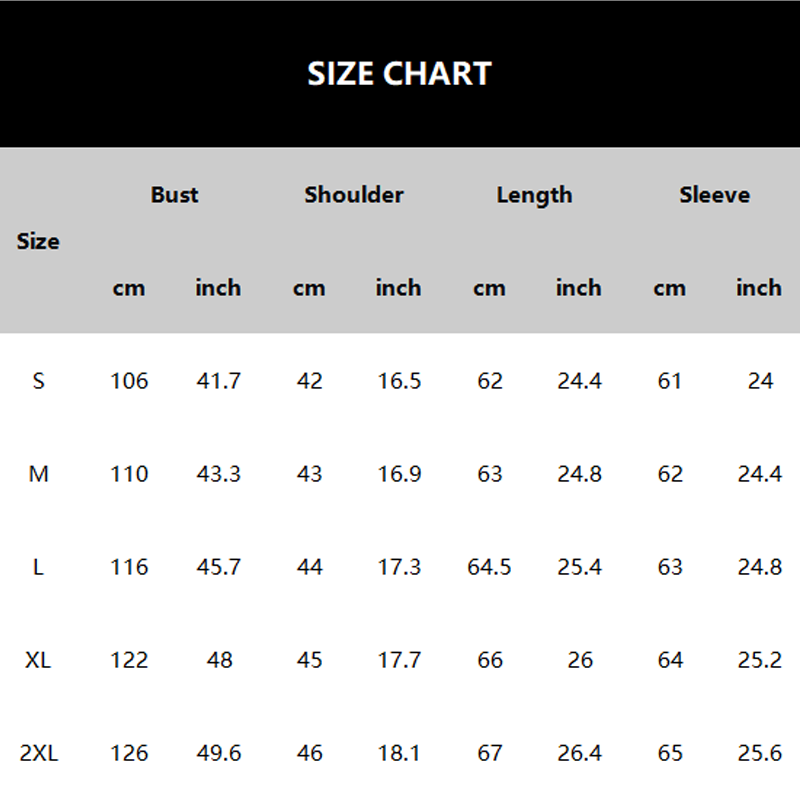Click the 43.3 inch bust value
The width and height of the screenshot is (800, 800).
[219, 474]
